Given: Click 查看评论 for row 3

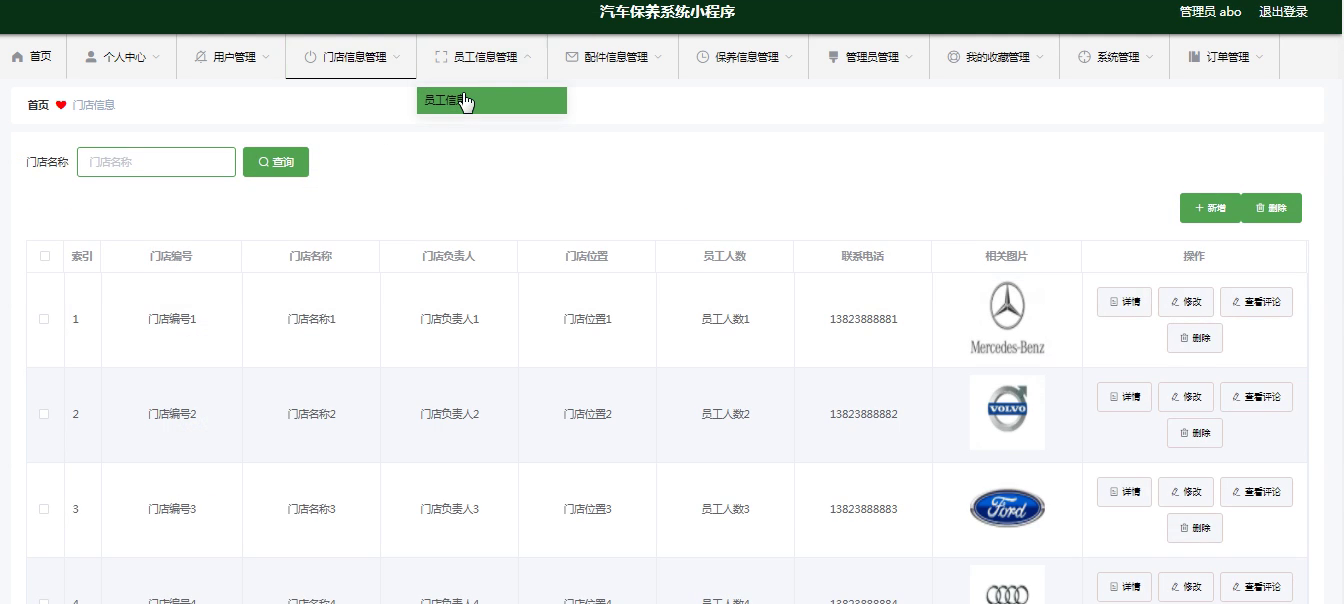Looking at the screenshot, I should [1256, 492].
